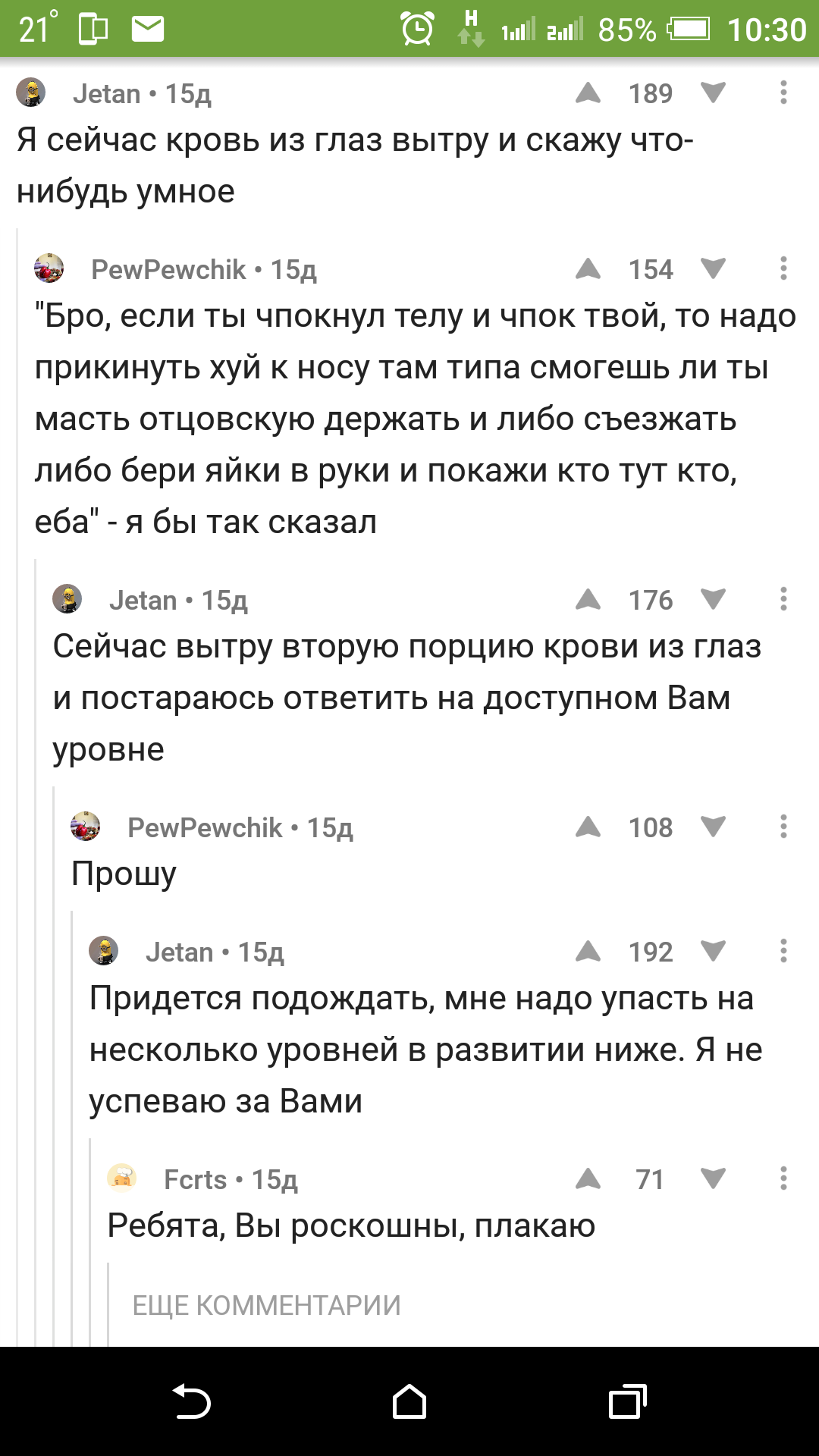Tap the Android home button
Viewport: 819px width, 1456px height.
[409, 1401]
